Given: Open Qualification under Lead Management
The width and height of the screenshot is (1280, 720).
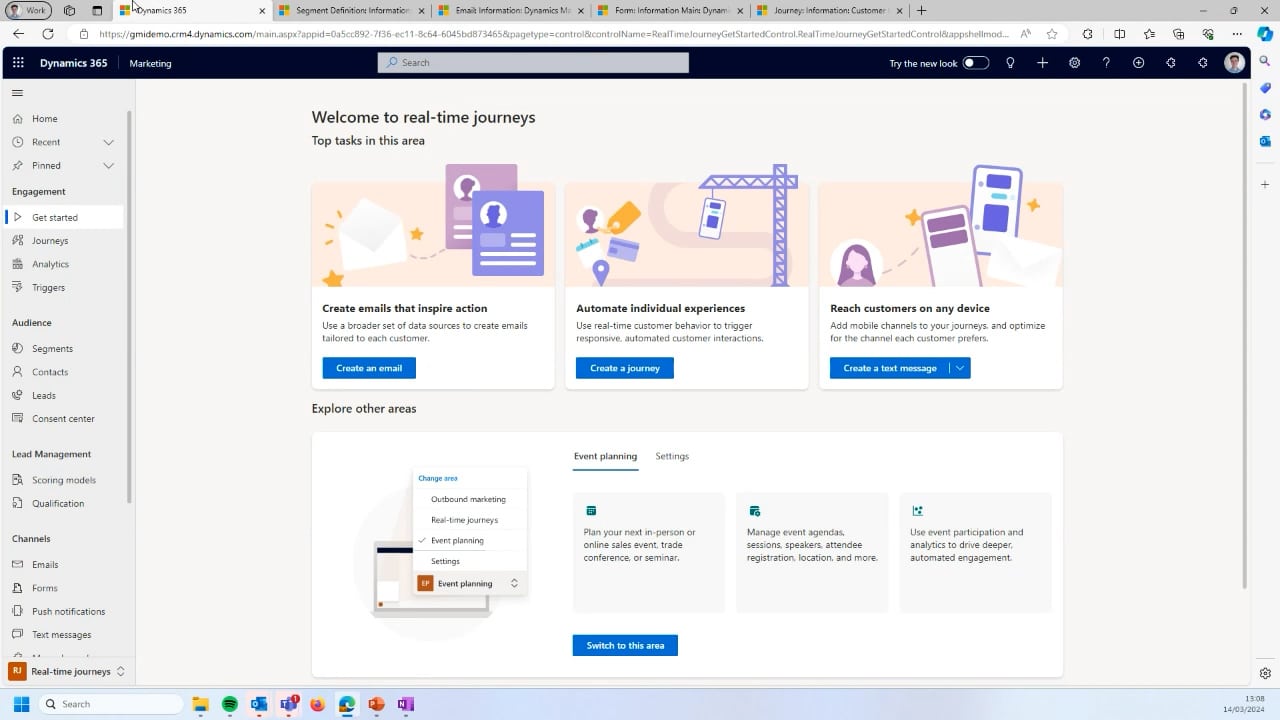Looking at the screenshot, I should pyautogui.click(x=58, y=503).
